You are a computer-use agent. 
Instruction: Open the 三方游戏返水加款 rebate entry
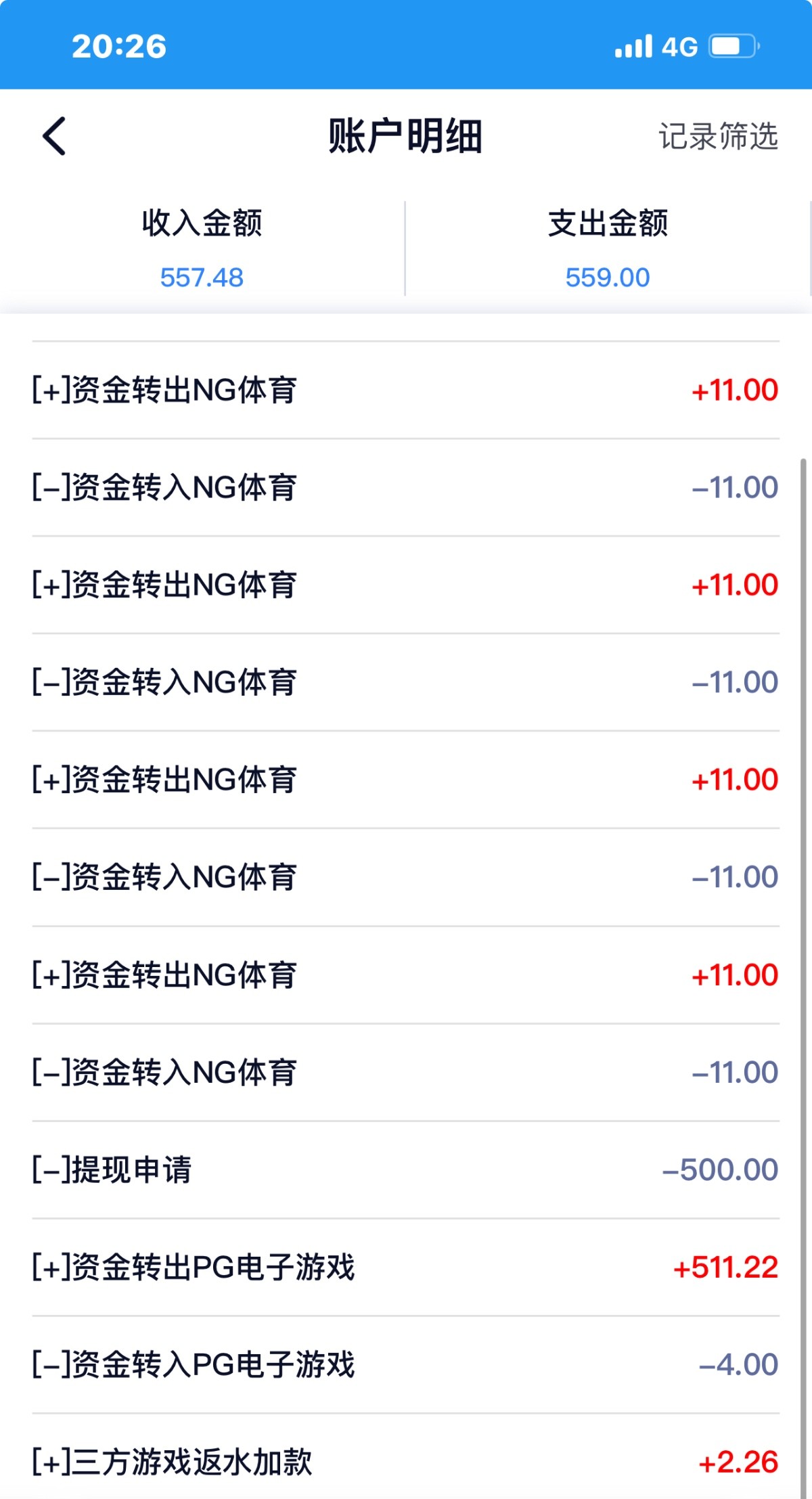(x=173, y=1462)
